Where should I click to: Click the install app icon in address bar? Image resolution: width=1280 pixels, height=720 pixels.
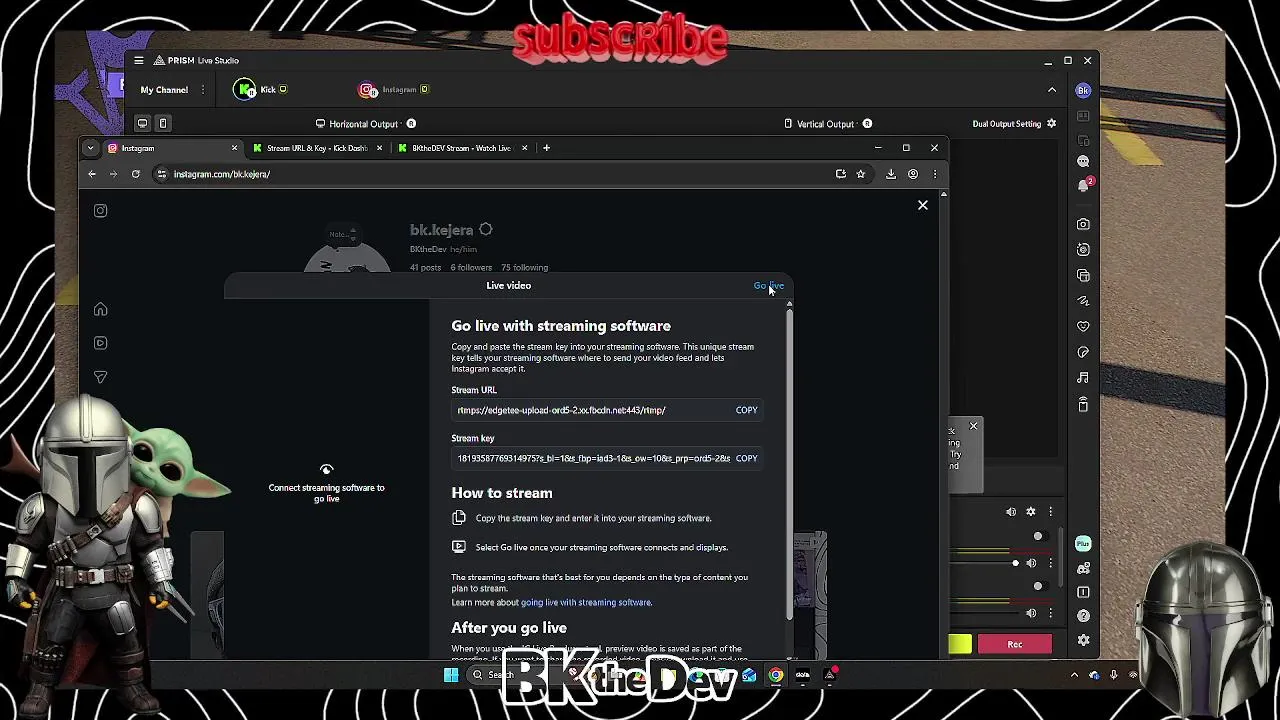tap(841, 174)
